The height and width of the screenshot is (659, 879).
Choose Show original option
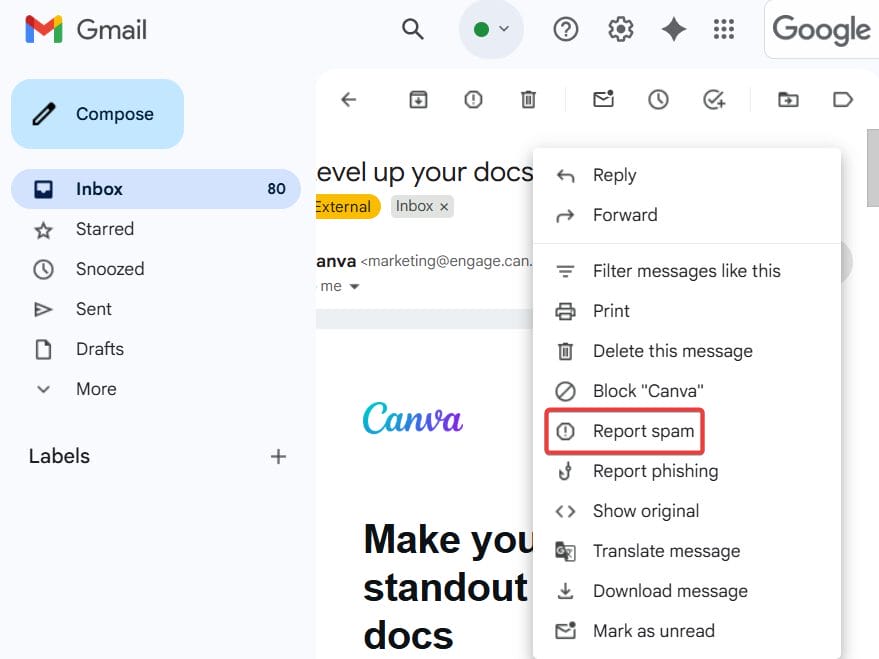click(687, 511)
